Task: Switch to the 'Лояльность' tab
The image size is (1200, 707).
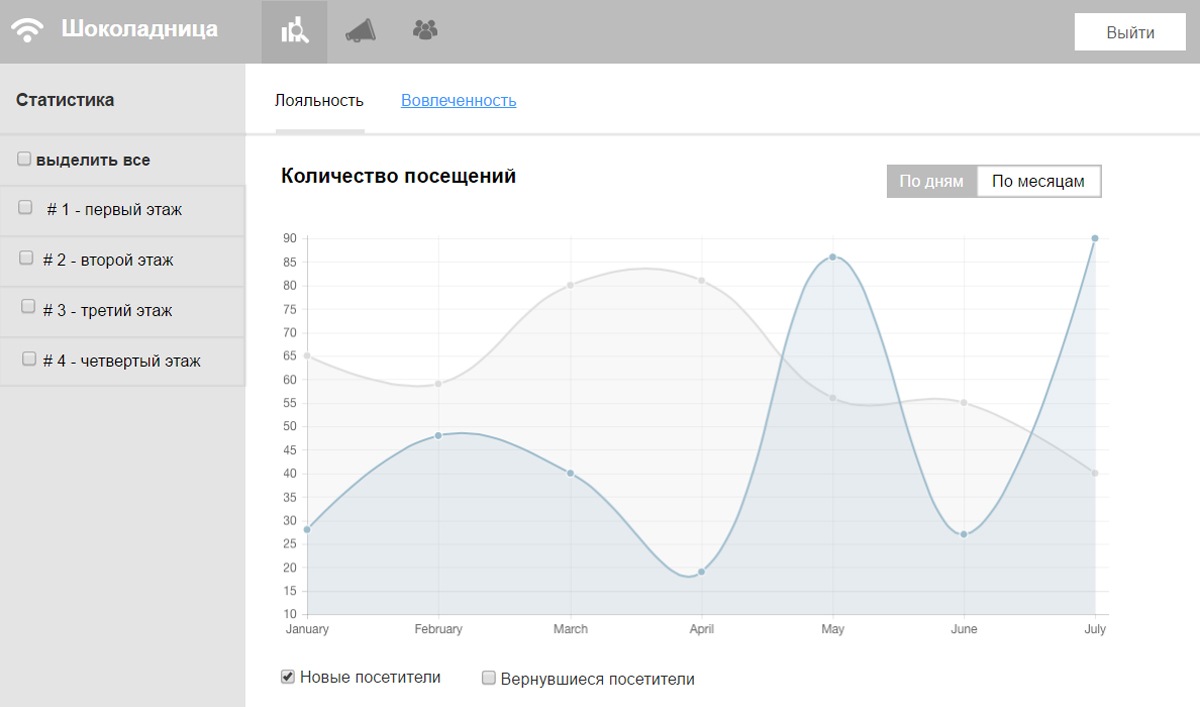Action: click(319, 101)
